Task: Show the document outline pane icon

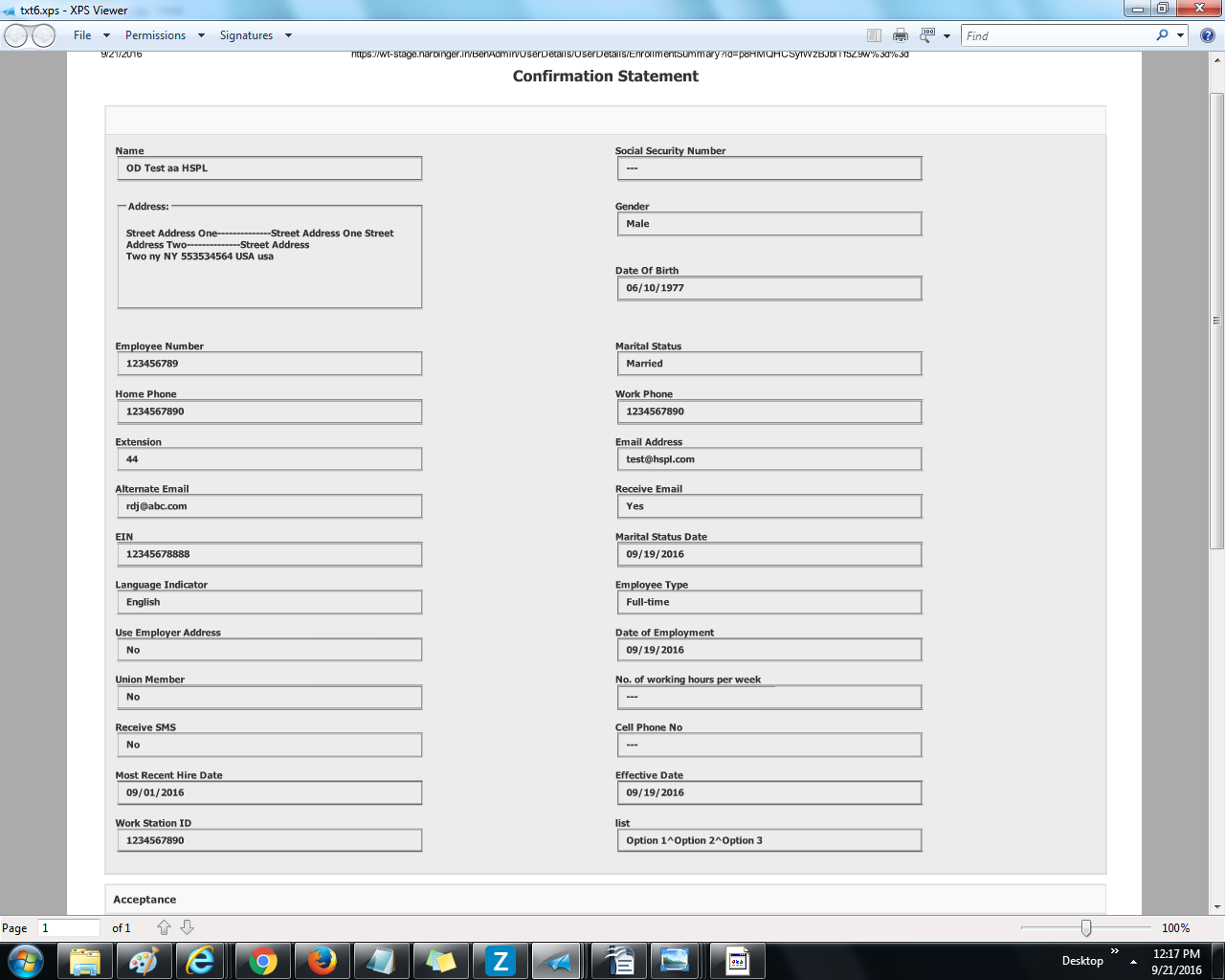Action: (874, 35)
